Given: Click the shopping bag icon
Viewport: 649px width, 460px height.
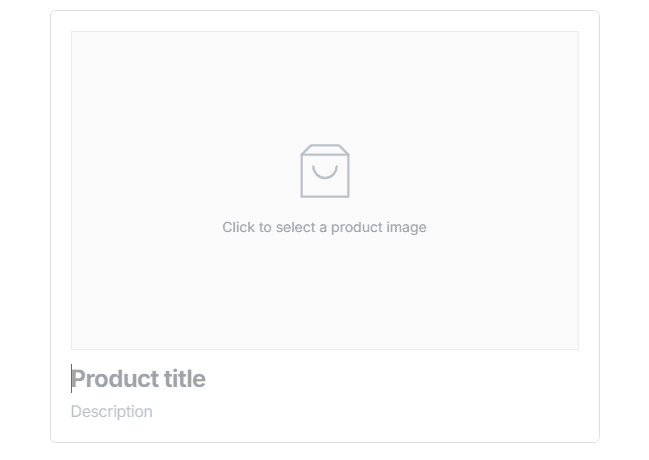Looking at the screenshot, I should pos(325,171).
